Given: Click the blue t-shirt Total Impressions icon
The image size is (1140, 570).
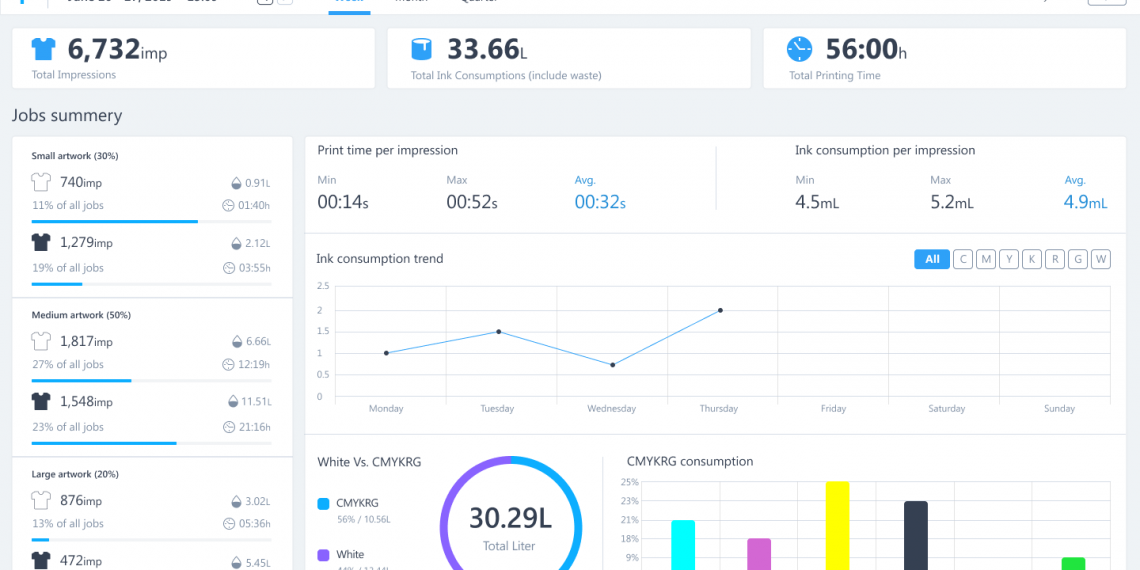Looking at the screenshot, I should click(x=44, y=49).
